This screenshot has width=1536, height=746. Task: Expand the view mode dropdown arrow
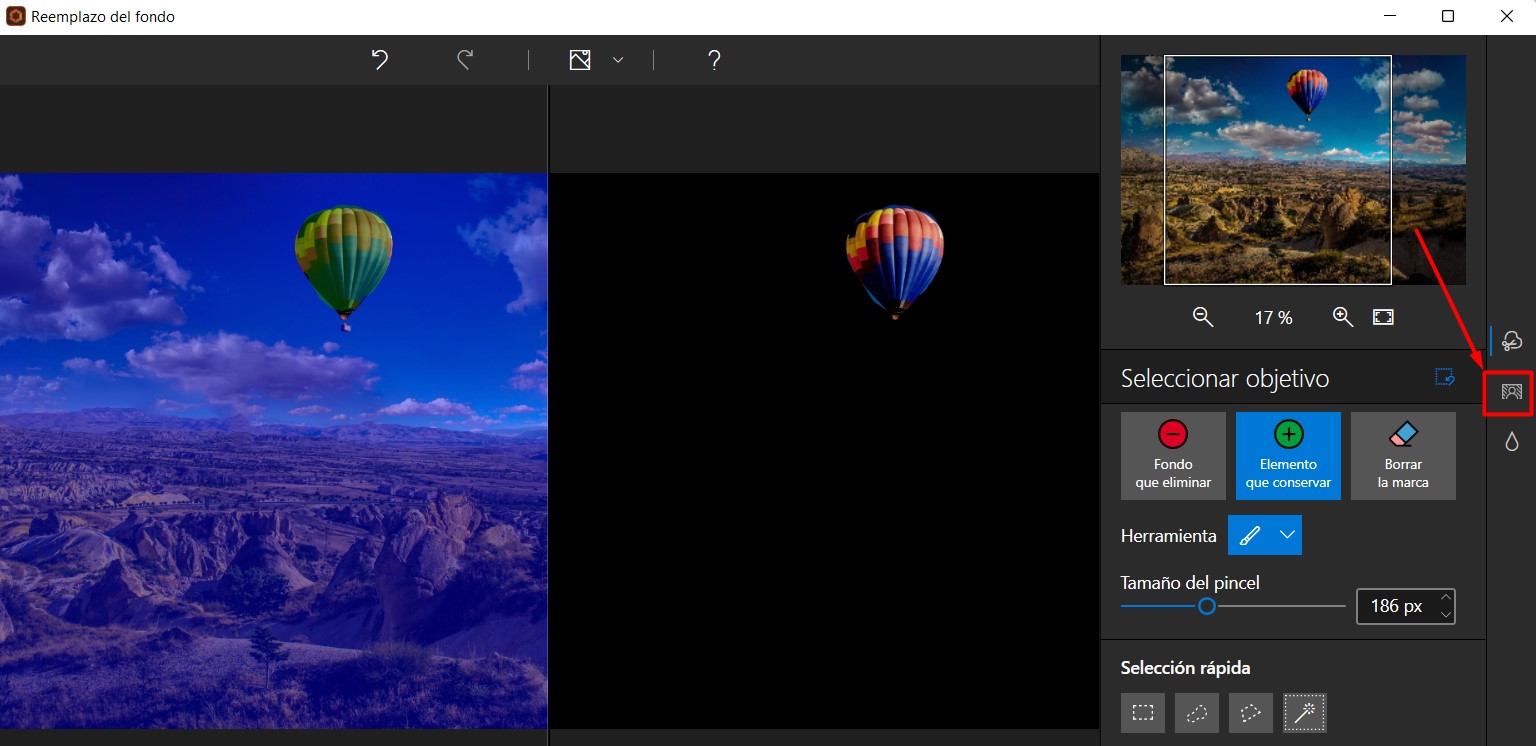point(618,60)
